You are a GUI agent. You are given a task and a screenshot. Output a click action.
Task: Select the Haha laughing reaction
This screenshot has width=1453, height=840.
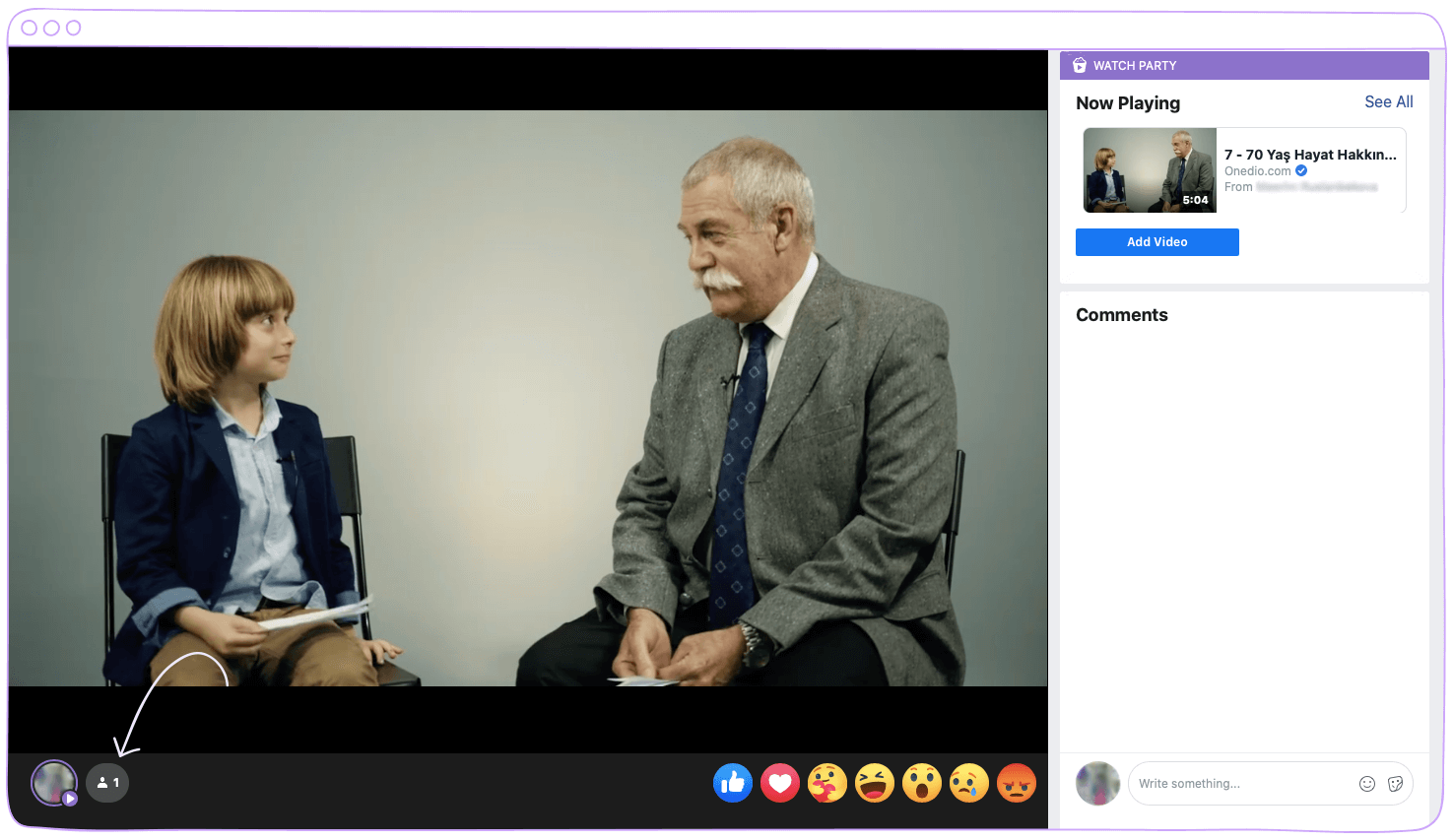874,782
